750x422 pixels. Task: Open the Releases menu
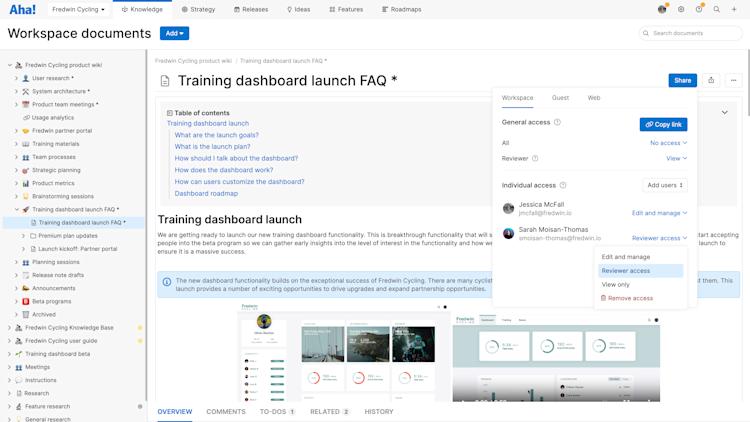(x=251, y=9)
